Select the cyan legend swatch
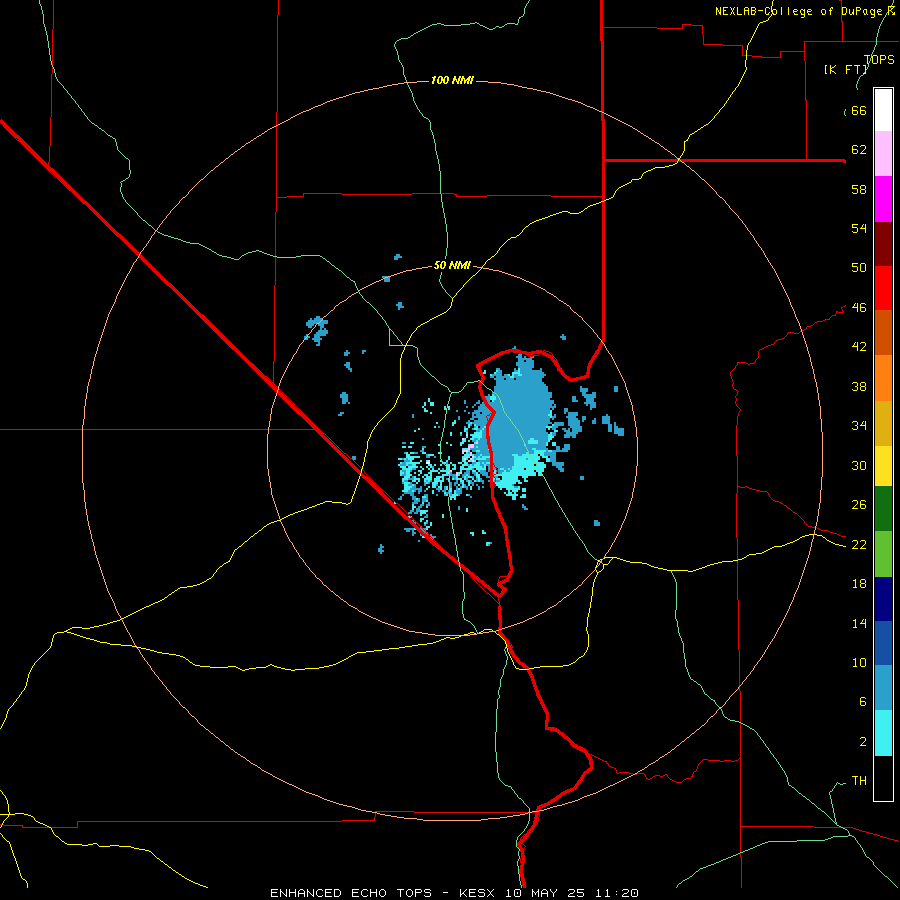900x900 pixels. click(x=883, y=733)
